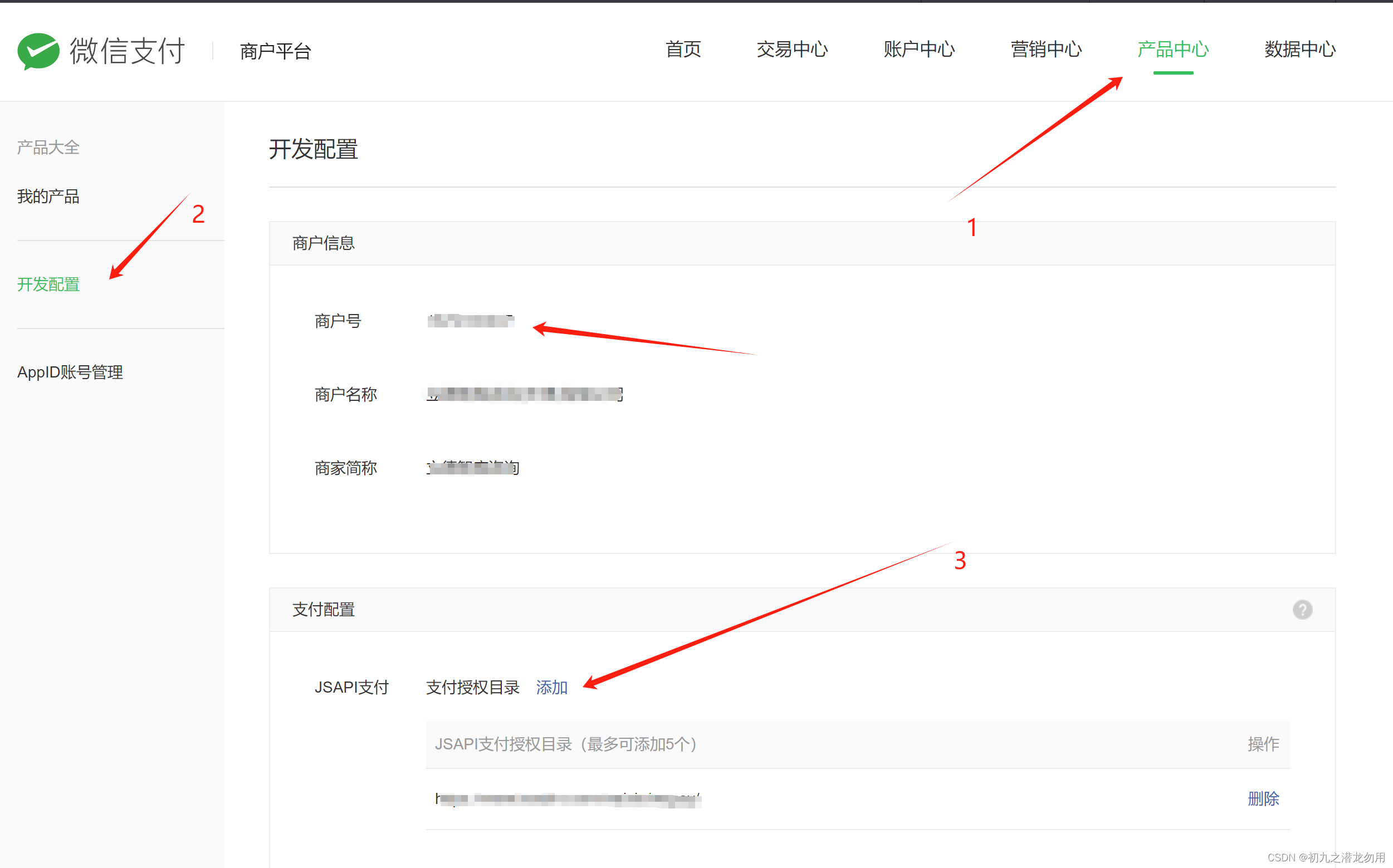Screen dimensions: 1393x868
Task: Click the help question mark icon
Action: [1302, 610]
